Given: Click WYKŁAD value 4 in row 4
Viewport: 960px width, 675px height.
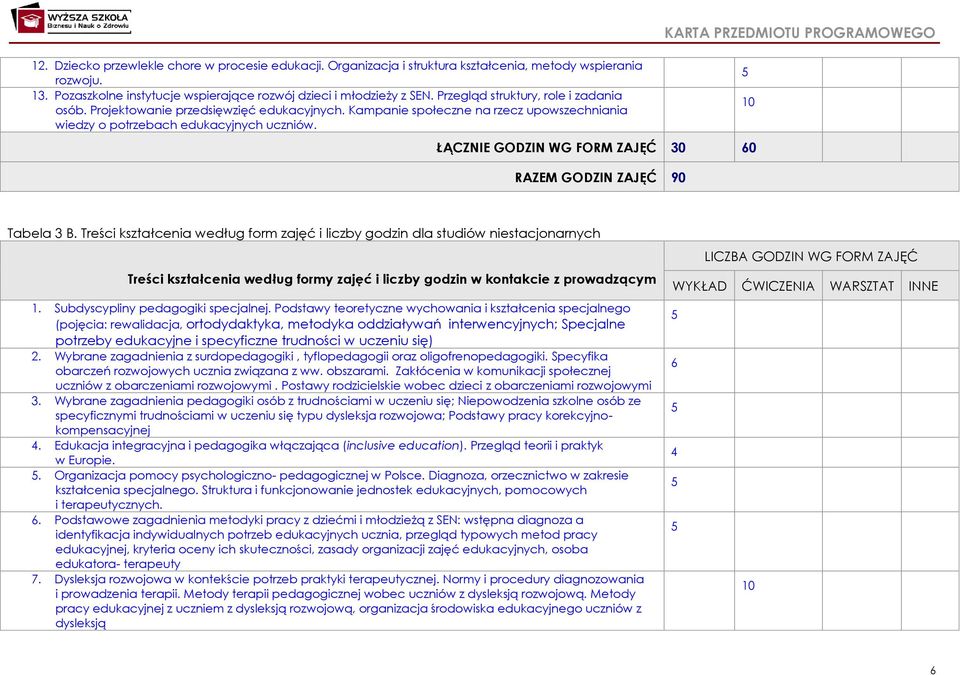Looking at the screenshot, I should click(x=674, y=452).
